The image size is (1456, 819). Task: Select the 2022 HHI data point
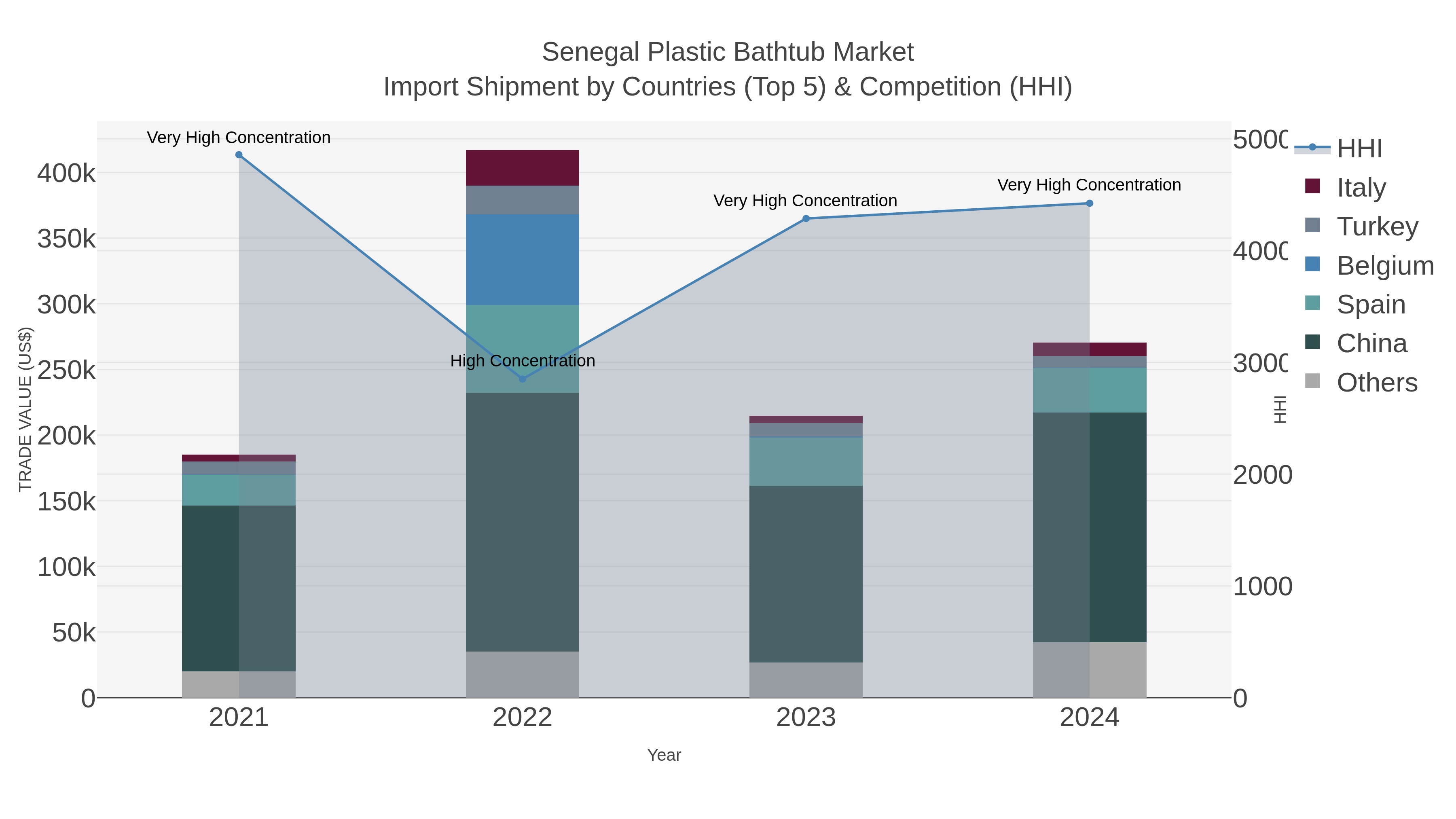[x=522, y=379]
